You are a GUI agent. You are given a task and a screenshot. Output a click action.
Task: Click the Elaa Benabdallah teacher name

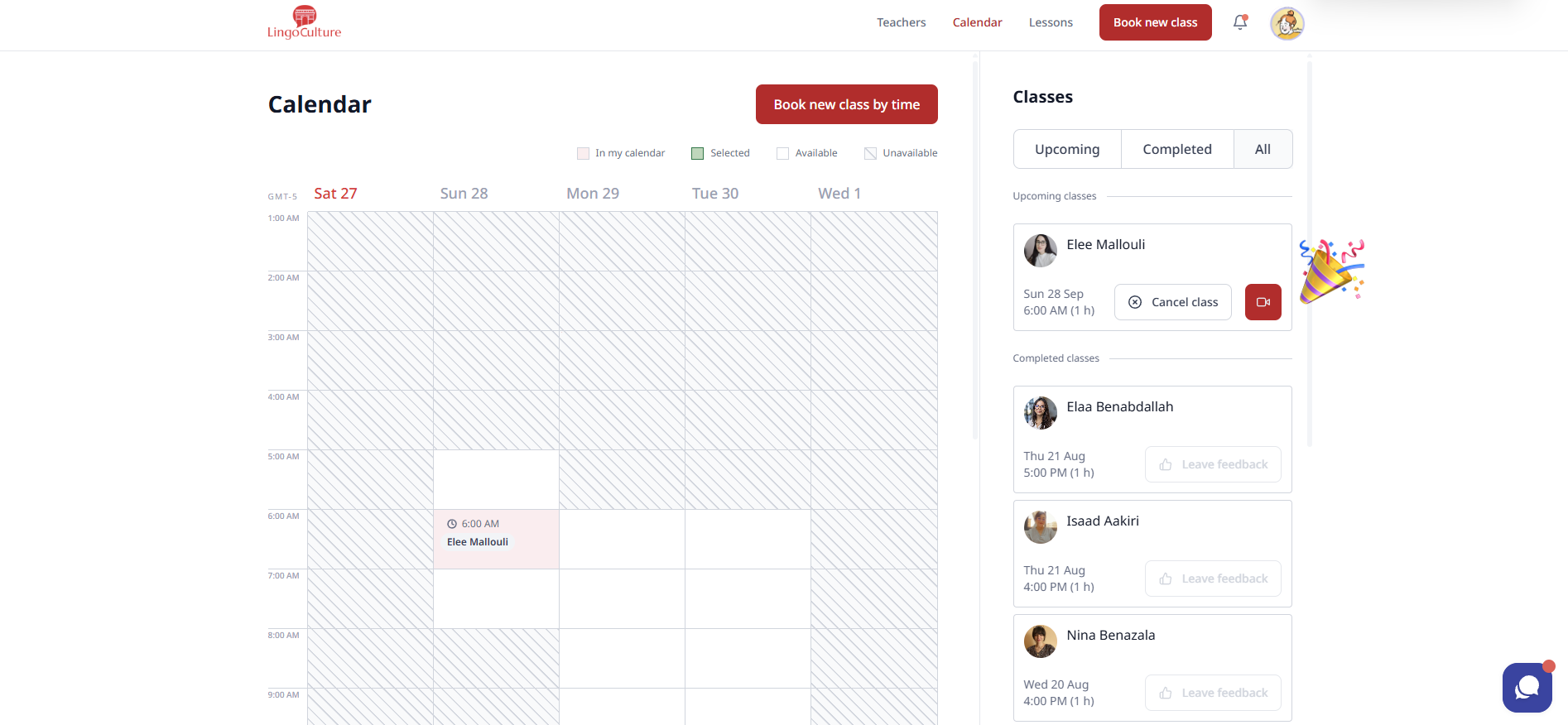point(1120,407)
